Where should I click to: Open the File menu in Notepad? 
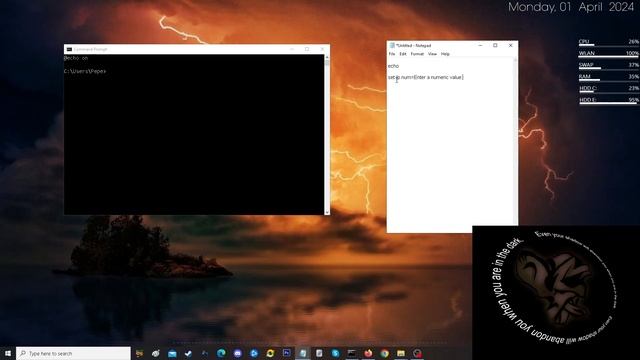[392, 54]
